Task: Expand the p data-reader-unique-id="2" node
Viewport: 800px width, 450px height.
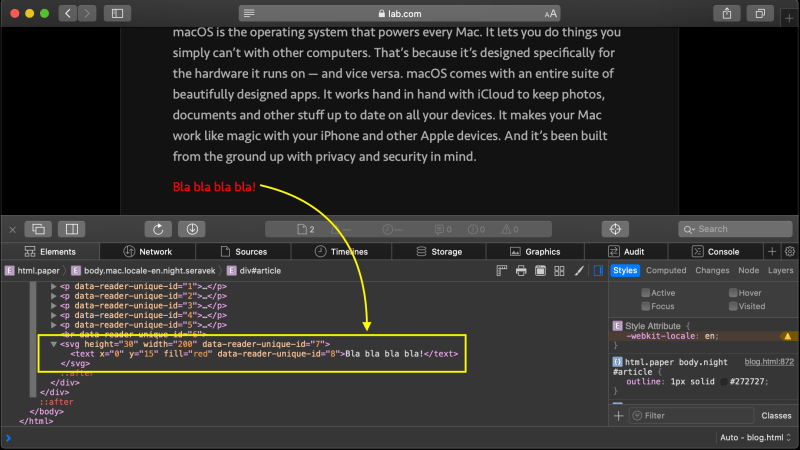Action: point(54,296)
